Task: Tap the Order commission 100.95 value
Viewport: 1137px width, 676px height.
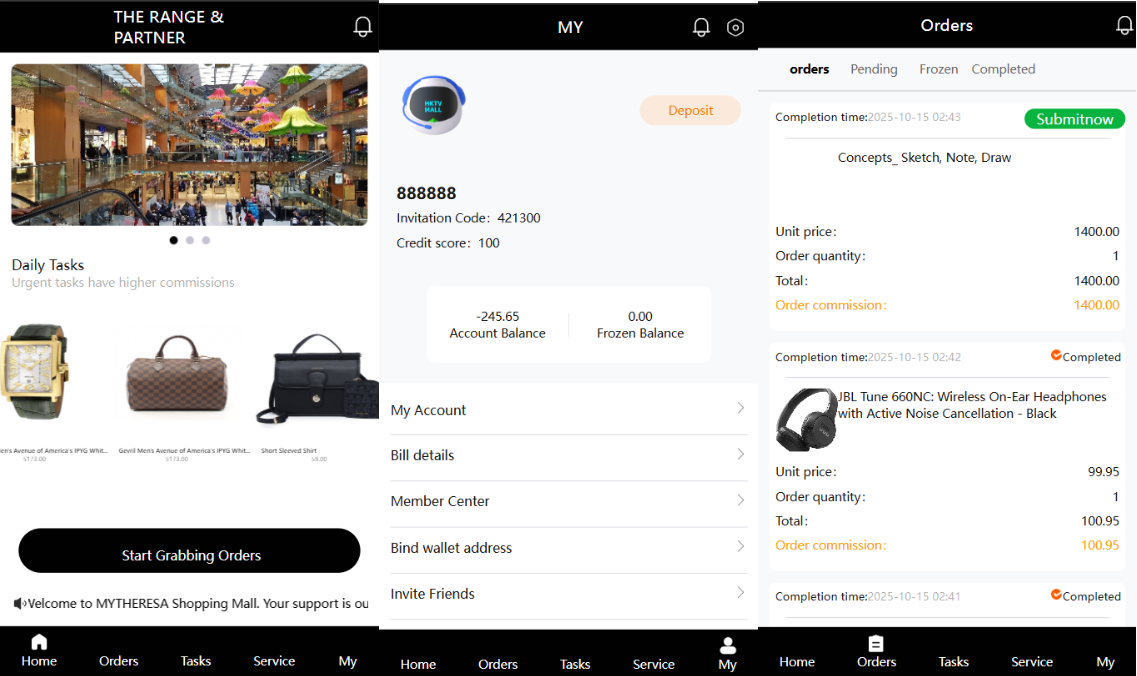Action: (x=1100, y=545)
